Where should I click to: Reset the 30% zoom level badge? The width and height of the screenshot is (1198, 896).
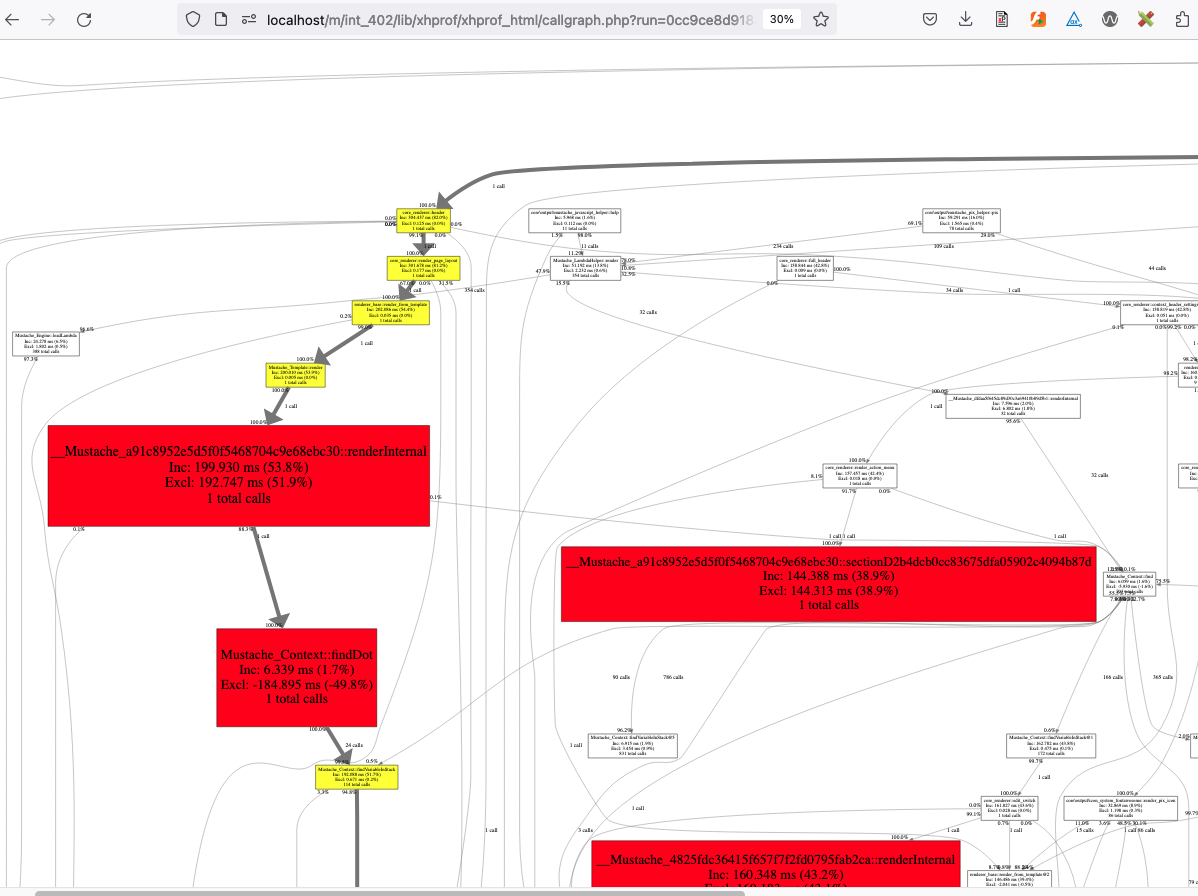pyautogui.click(x=781, y=19)
